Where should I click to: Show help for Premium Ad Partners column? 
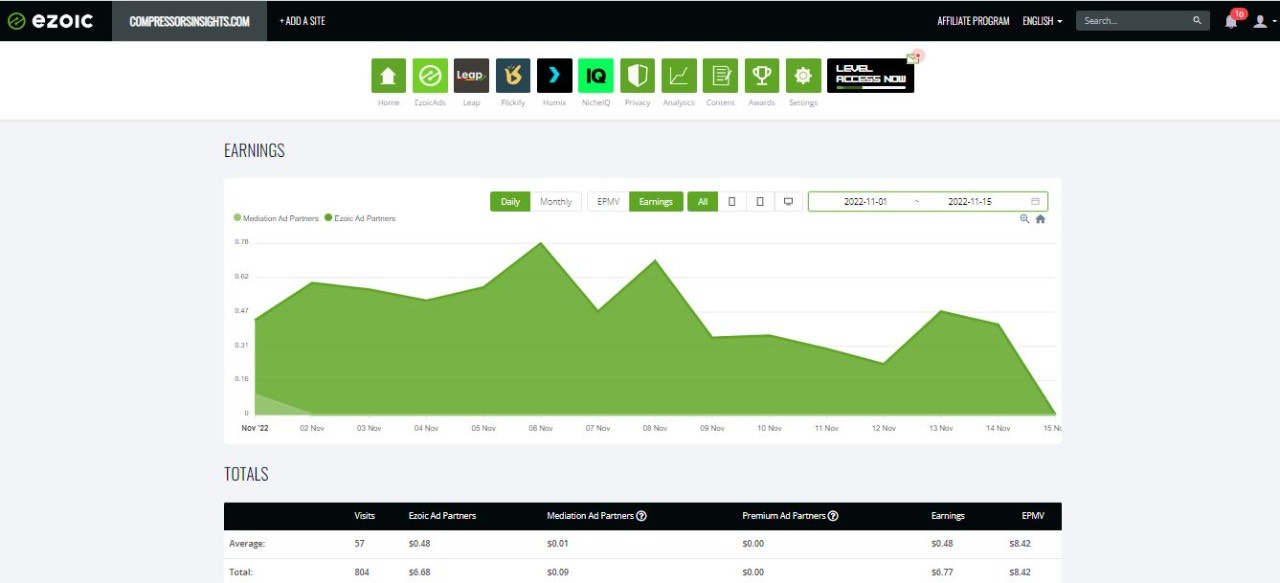(x=833, y=516)
